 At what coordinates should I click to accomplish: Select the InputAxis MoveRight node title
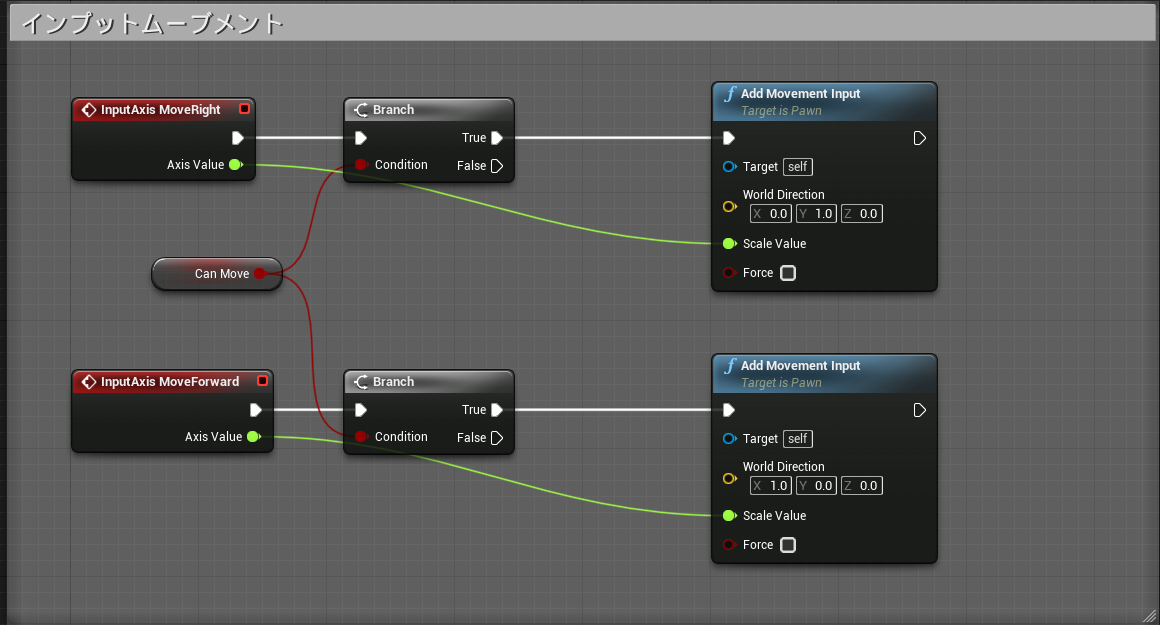(161, 109)
